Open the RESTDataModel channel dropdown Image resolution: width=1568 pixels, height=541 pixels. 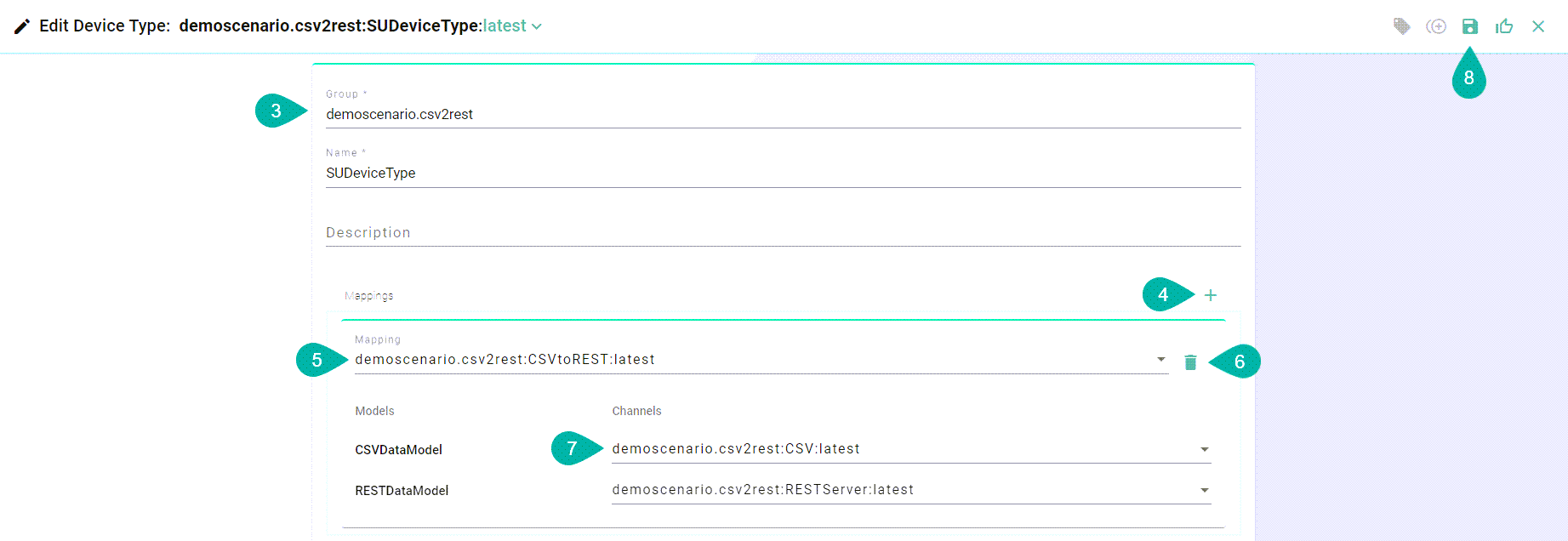point(1204,490)
